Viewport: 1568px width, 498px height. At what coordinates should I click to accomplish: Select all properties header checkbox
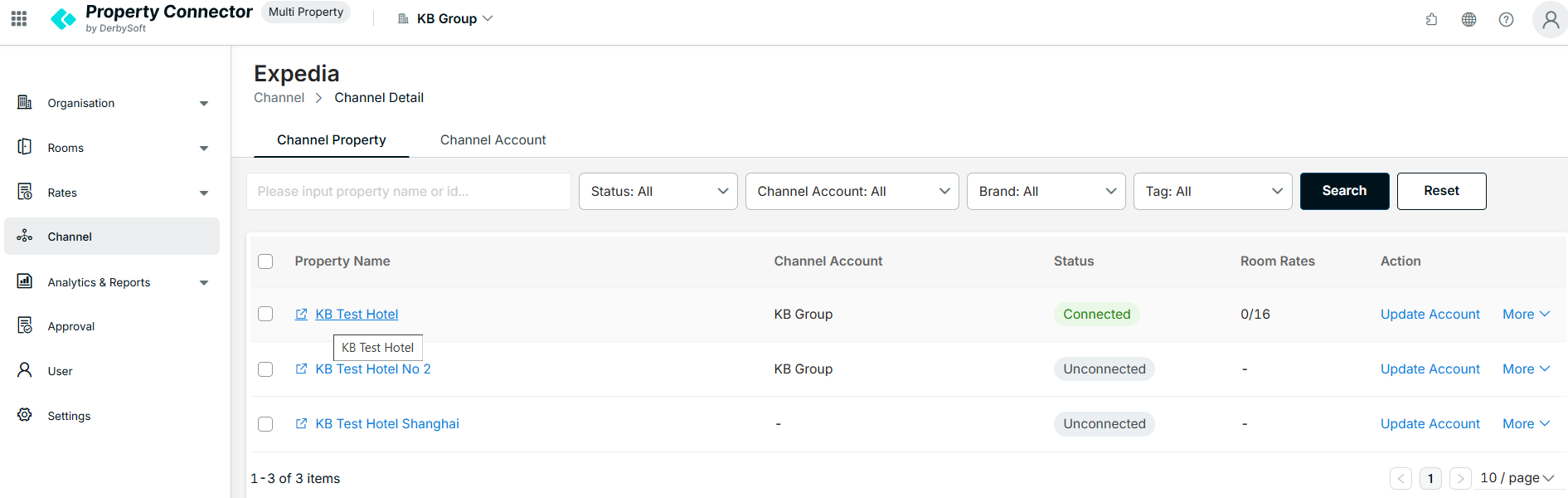[x=265, y=261]
